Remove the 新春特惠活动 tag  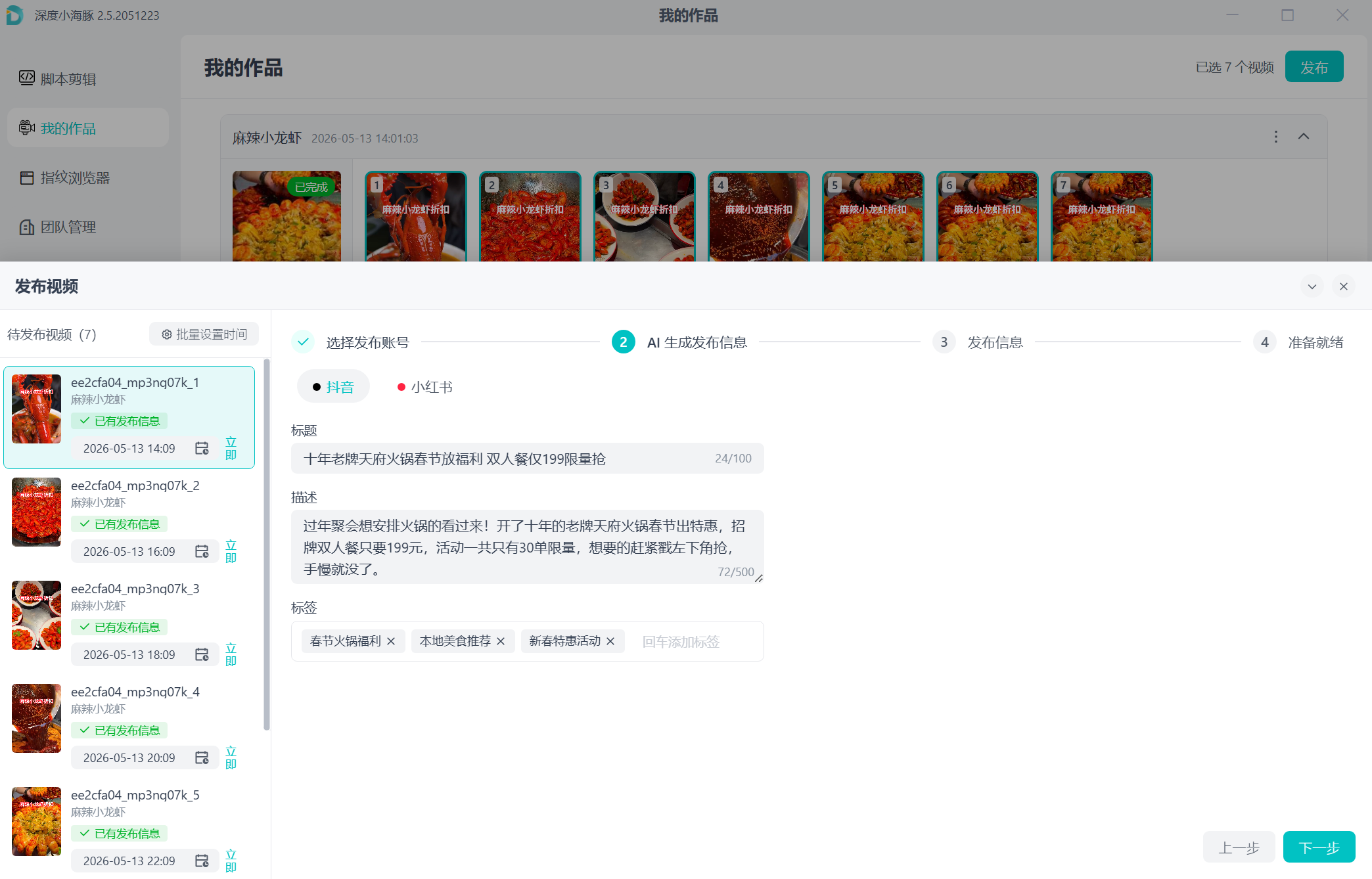pyautogui.click(x=610, y=641)
